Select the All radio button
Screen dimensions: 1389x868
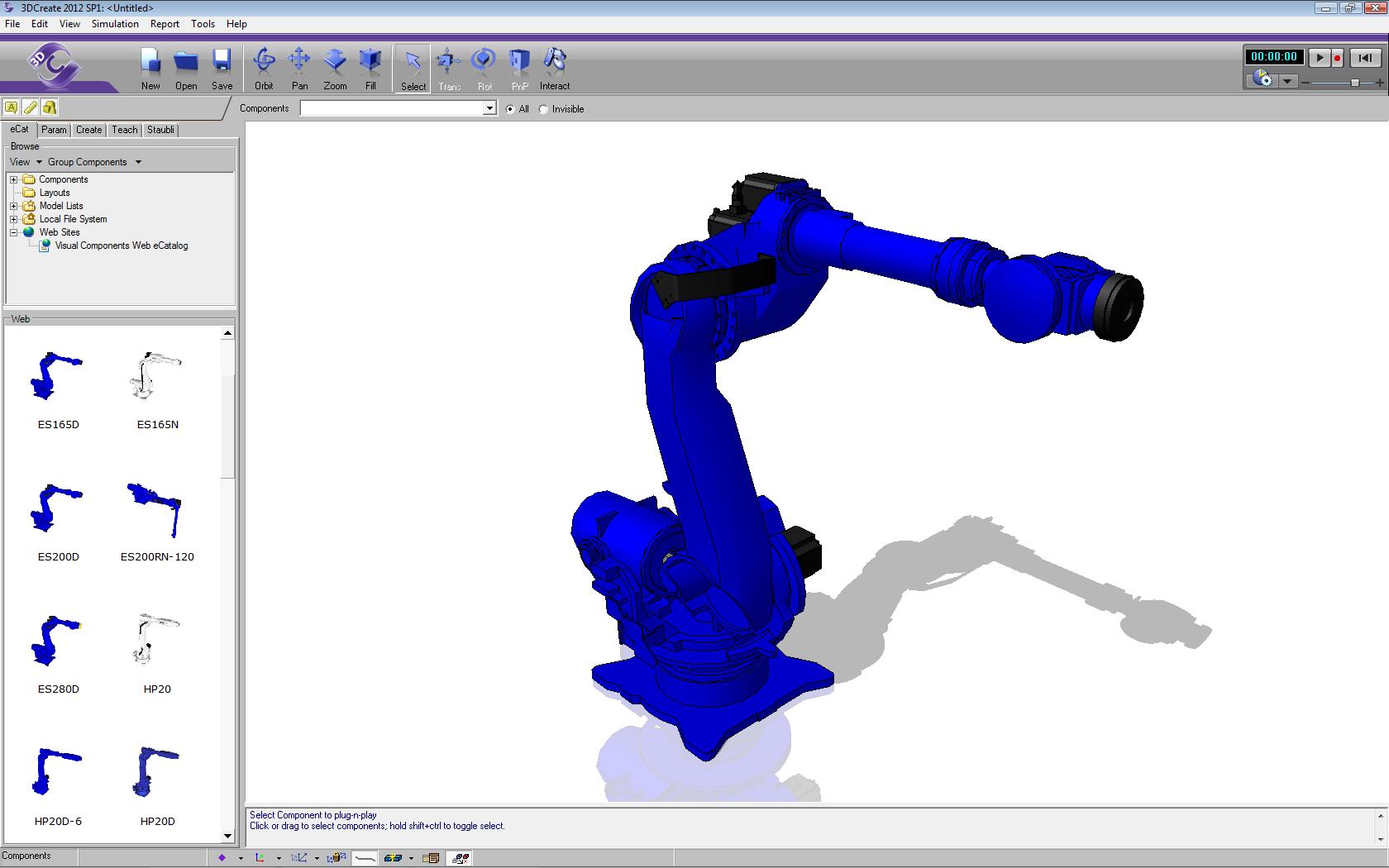510,109
